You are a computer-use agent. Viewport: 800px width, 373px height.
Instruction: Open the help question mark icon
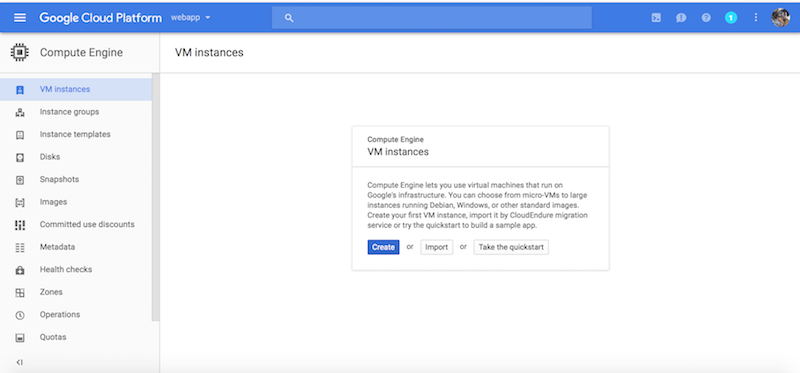pyautogui.click(x=706, y=18)
